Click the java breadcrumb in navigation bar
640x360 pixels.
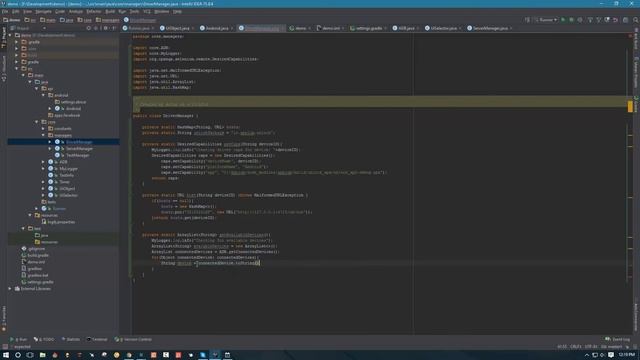click(x=67, y=20)
